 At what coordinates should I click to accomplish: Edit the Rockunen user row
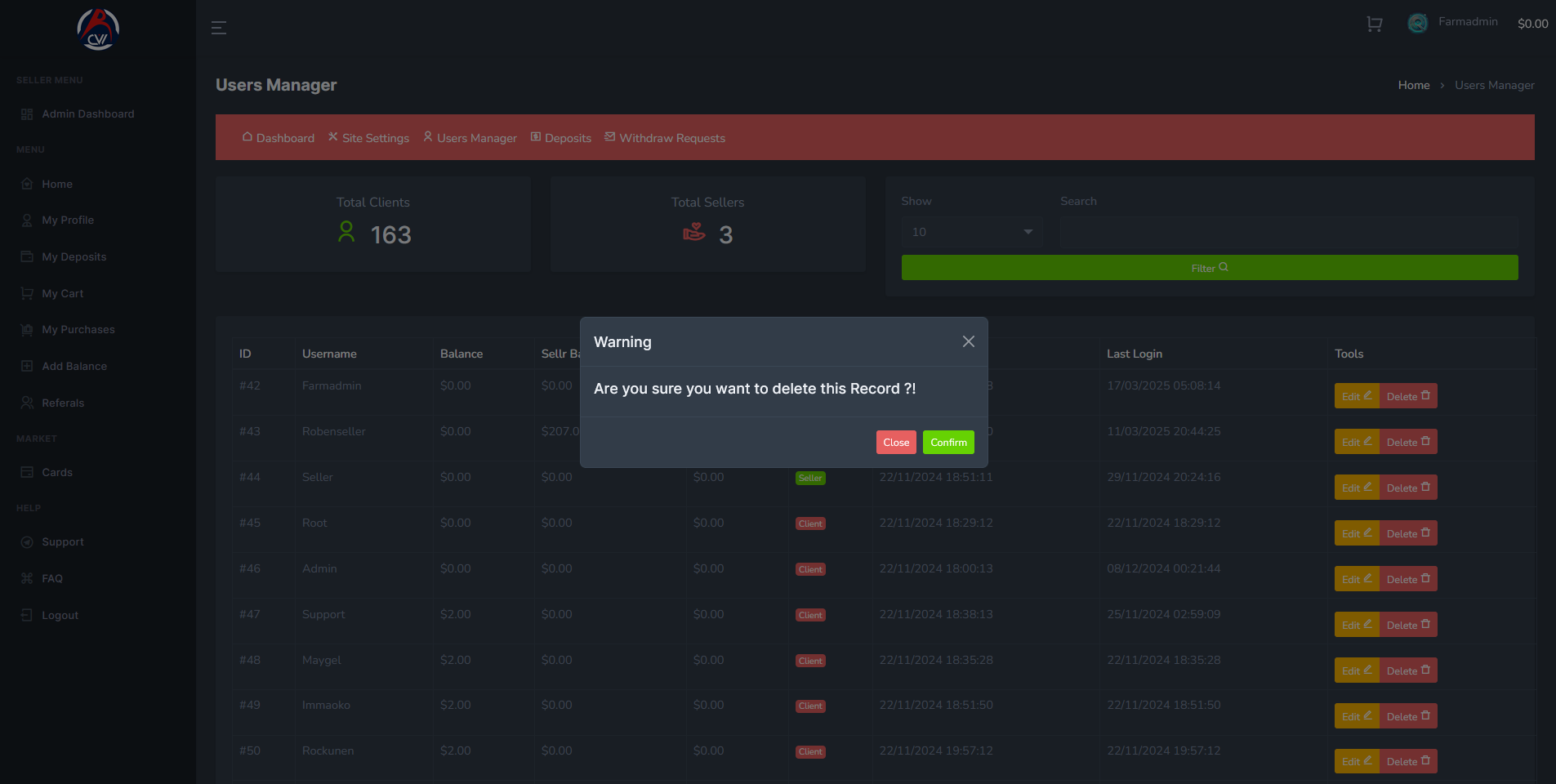(1357, 761)
